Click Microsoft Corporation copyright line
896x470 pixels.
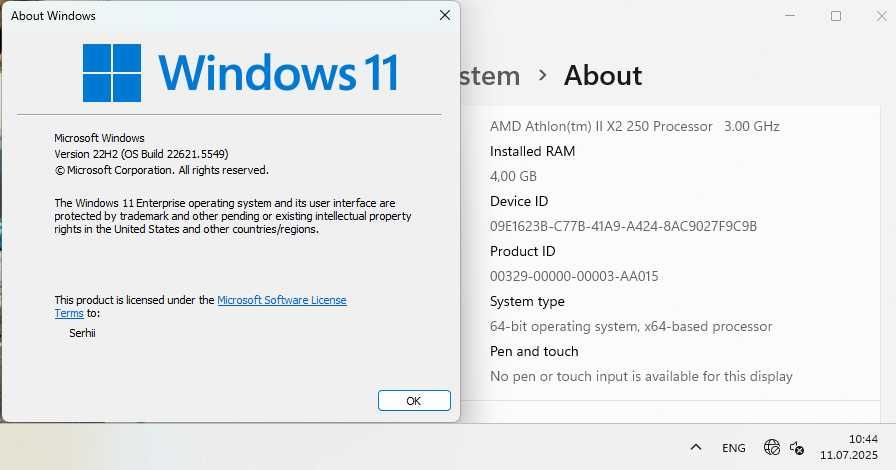click(161, 170)
